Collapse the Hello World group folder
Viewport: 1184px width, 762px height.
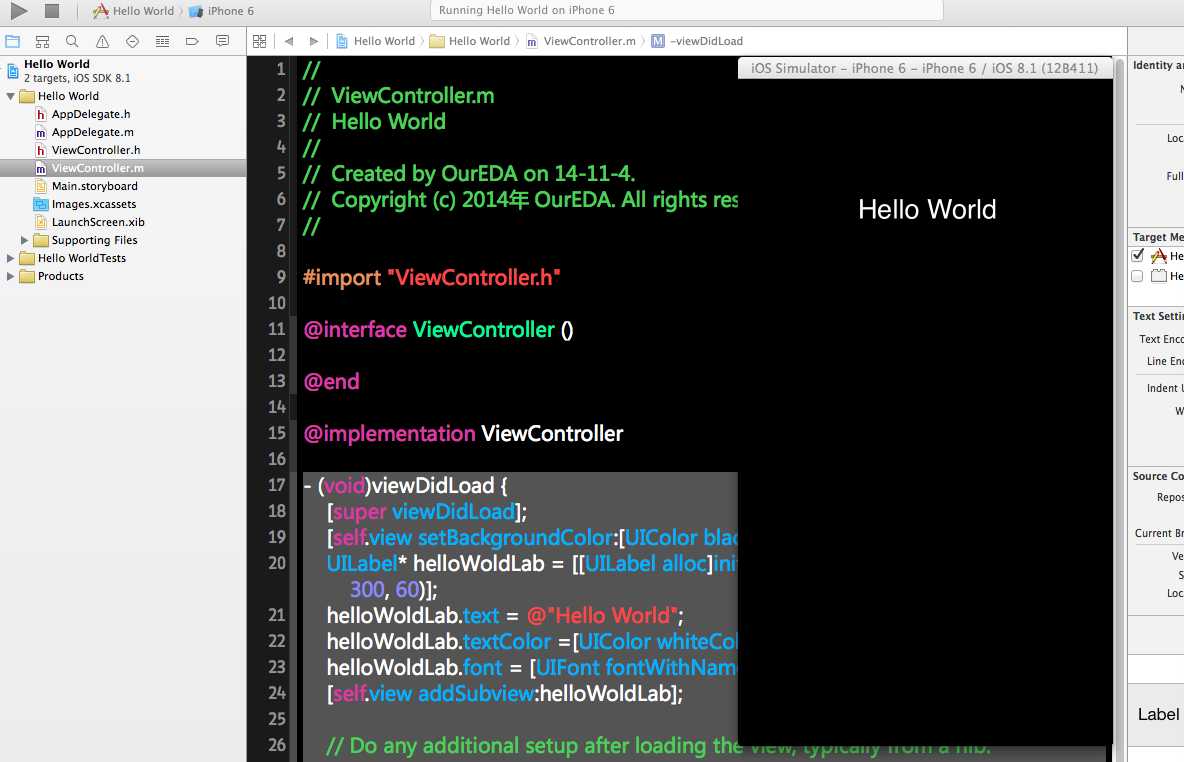pos(11,97)
